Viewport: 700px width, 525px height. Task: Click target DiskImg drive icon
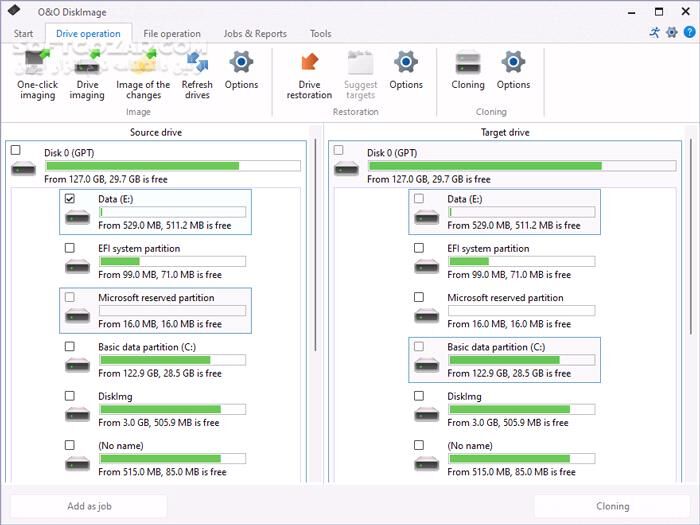[427, 415]
